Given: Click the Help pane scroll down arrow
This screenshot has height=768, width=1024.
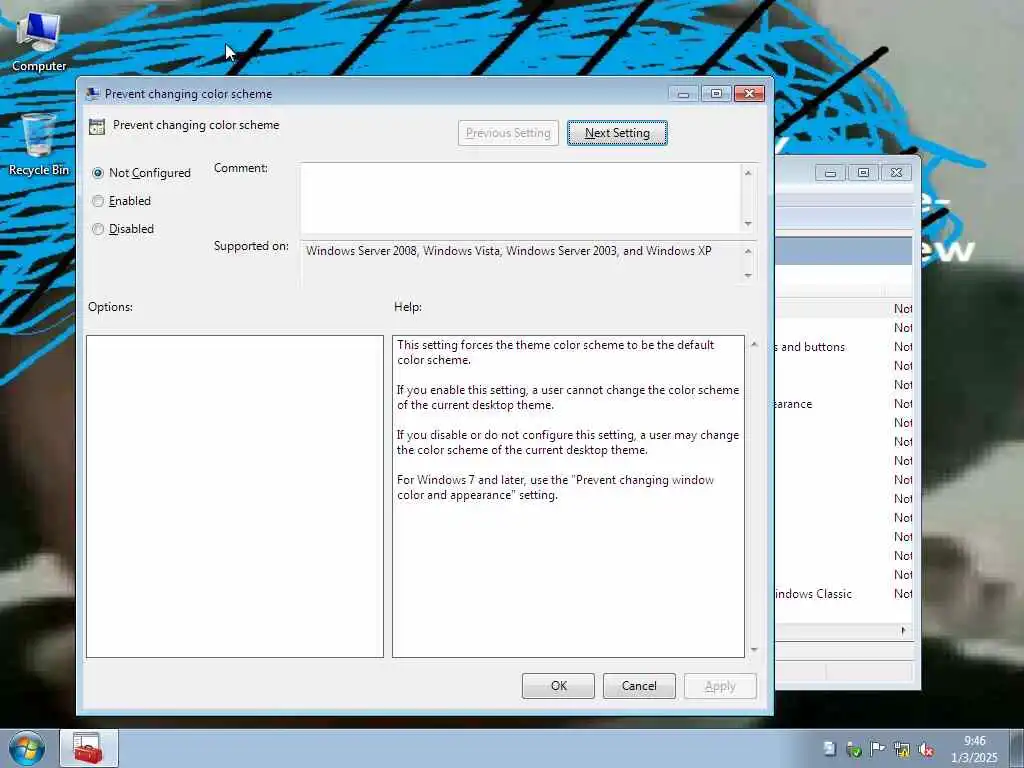Looking at the screenshot, I should 754,649.
